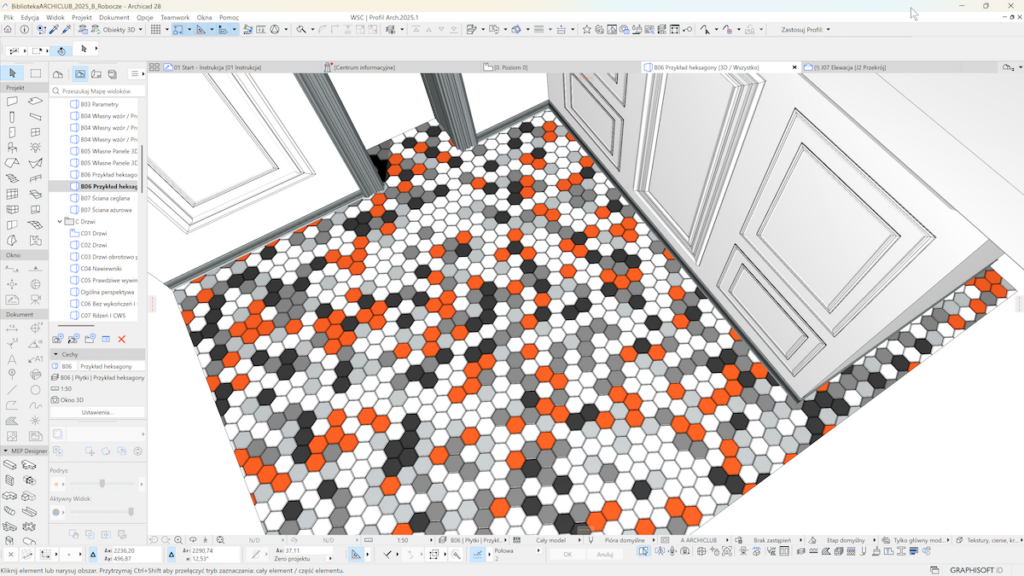Switch Navigator to Layout Book
The image size is (1024, 576).
coord(96,74)
